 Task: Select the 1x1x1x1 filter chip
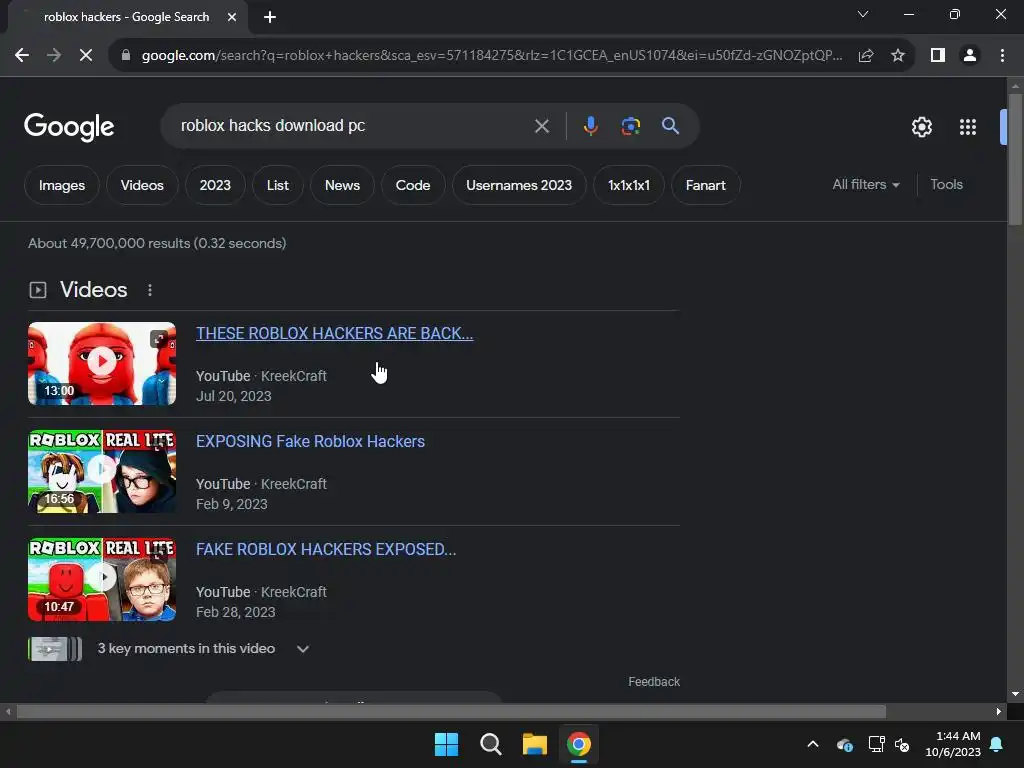click(629, 185)
